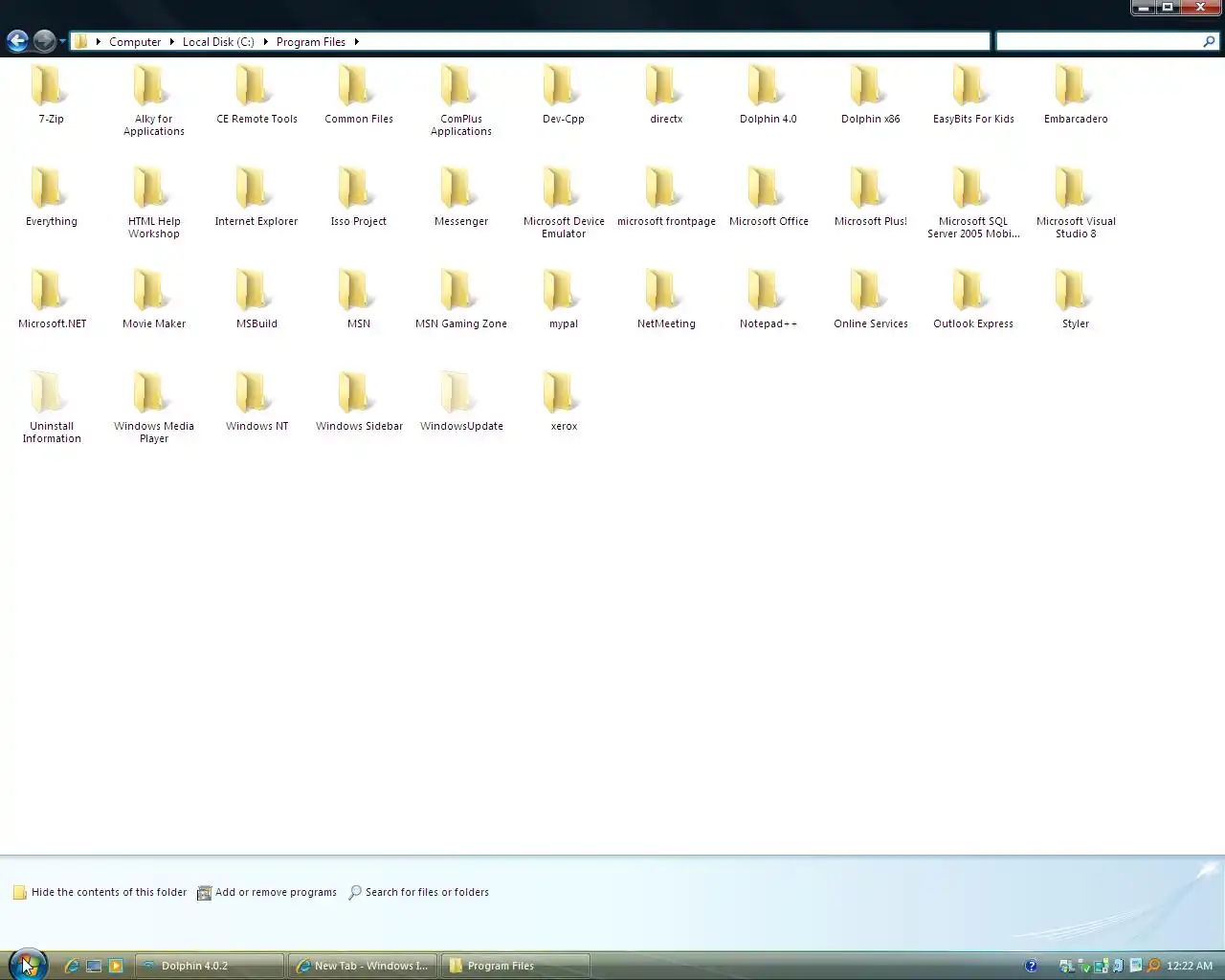Launch Internet Explorer from Quick Launch
The height and width of the screenshot is (980, 1225).
click(71, 966)
